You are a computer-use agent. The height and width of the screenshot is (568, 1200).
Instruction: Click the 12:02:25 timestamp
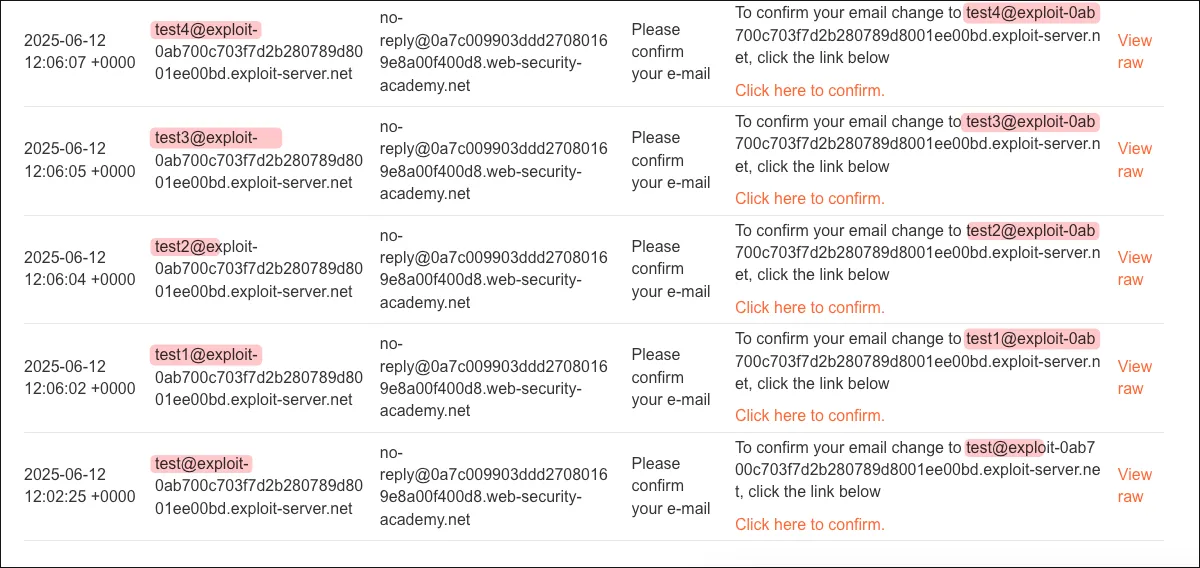point(79,485)
